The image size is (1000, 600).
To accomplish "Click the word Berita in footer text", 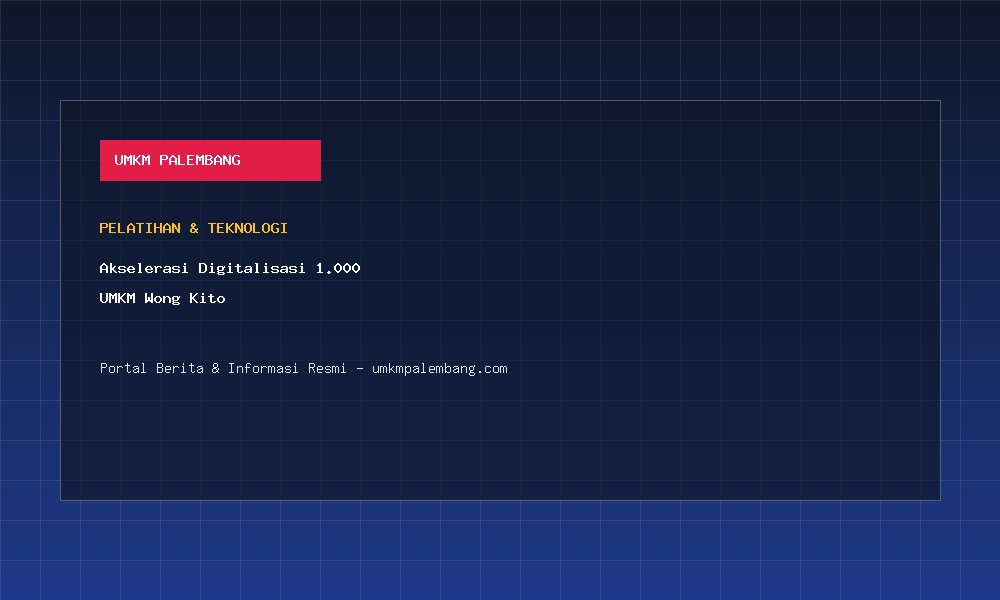I will tap(180, 369).
